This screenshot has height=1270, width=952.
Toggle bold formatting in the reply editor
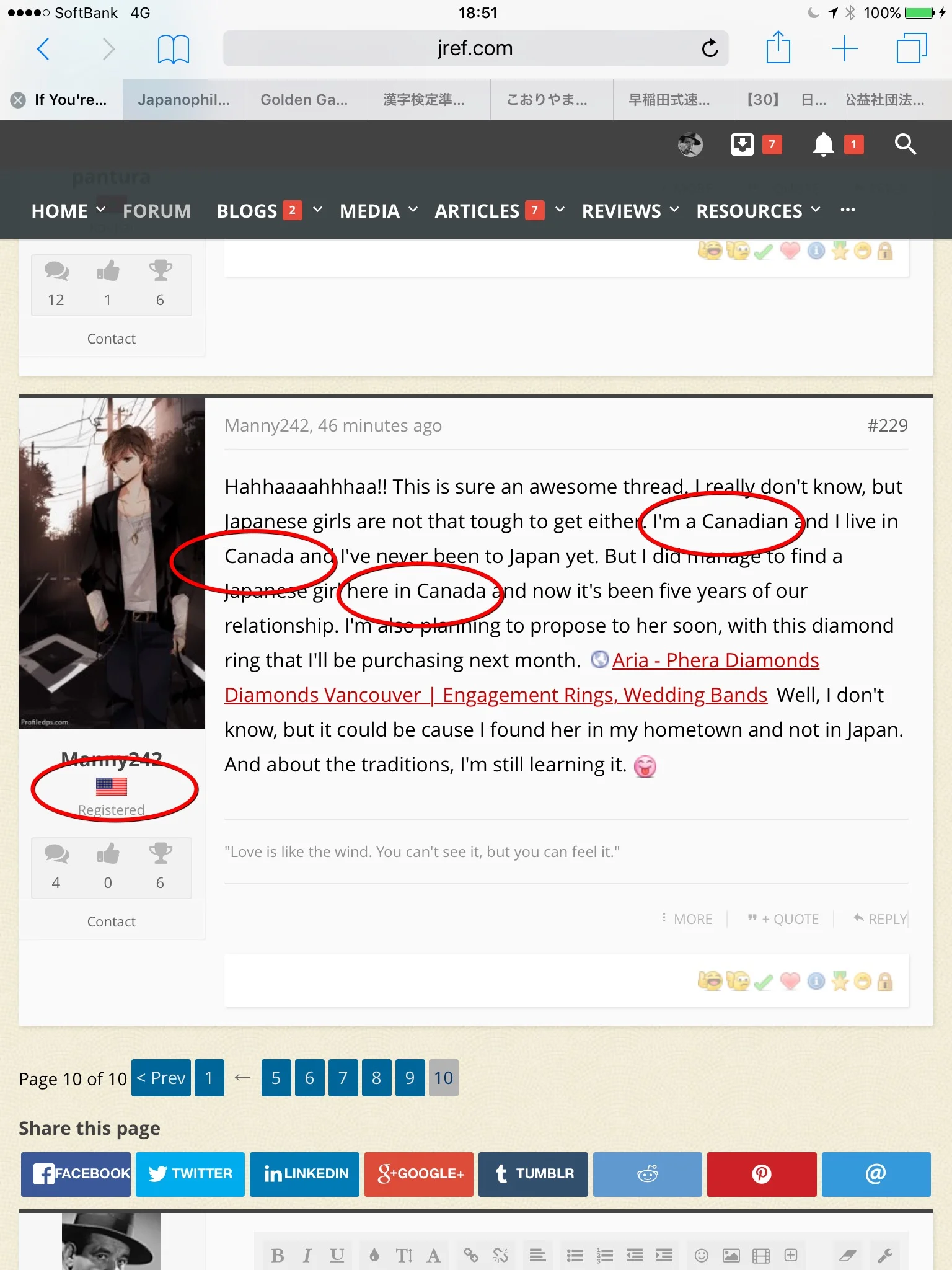point(278,1256)
